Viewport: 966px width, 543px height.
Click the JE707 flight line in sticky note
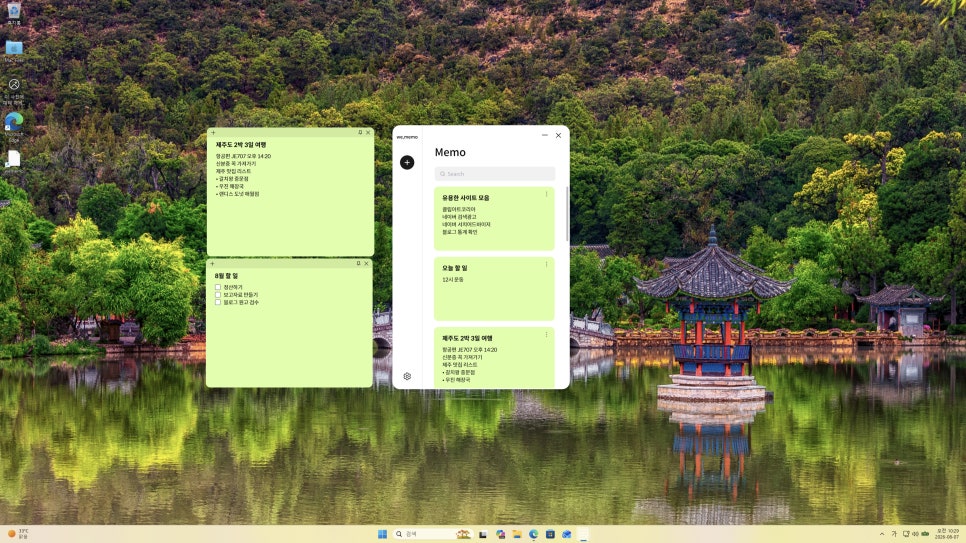243,157
